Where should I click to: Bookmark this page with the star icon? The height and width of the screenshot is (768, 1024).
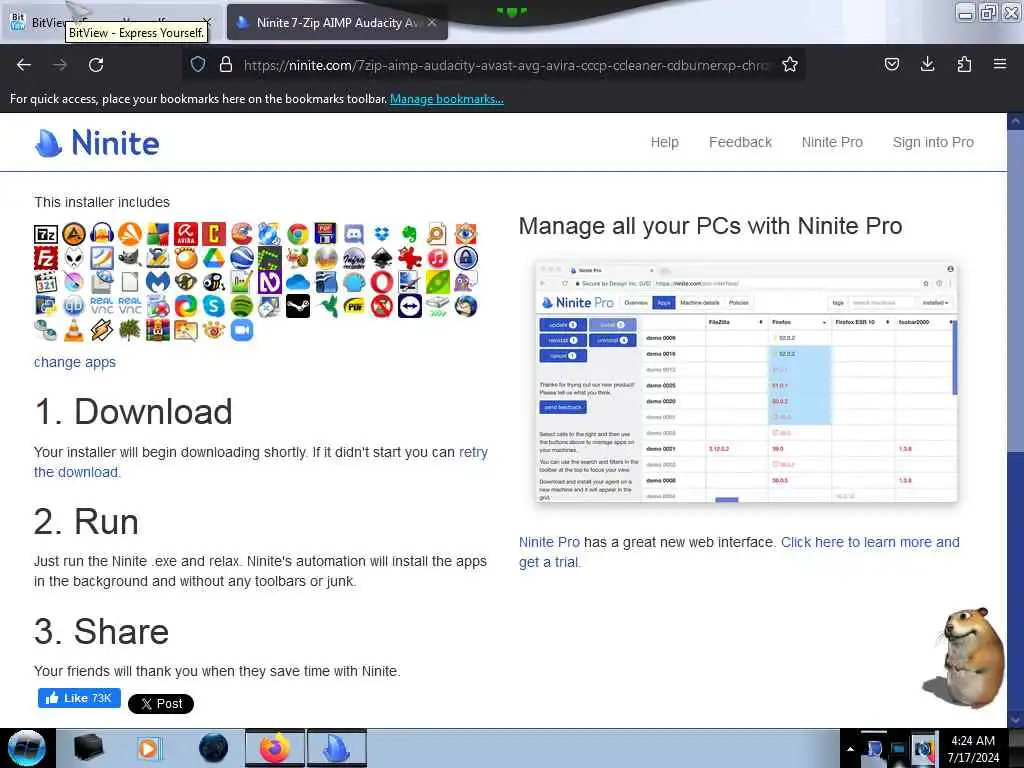tap(790, 65)
